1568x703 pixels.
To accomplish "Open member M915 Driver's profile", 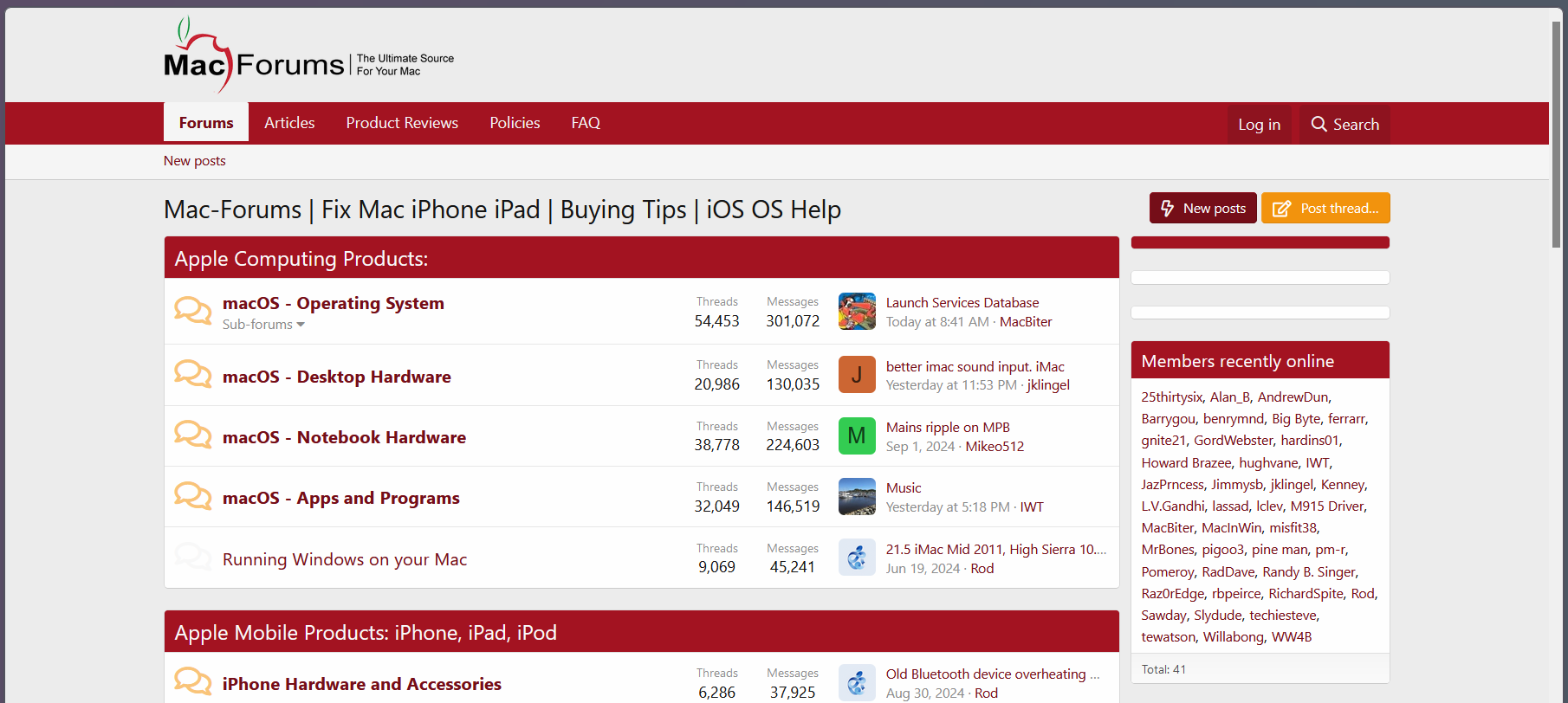I will 1327,506.
